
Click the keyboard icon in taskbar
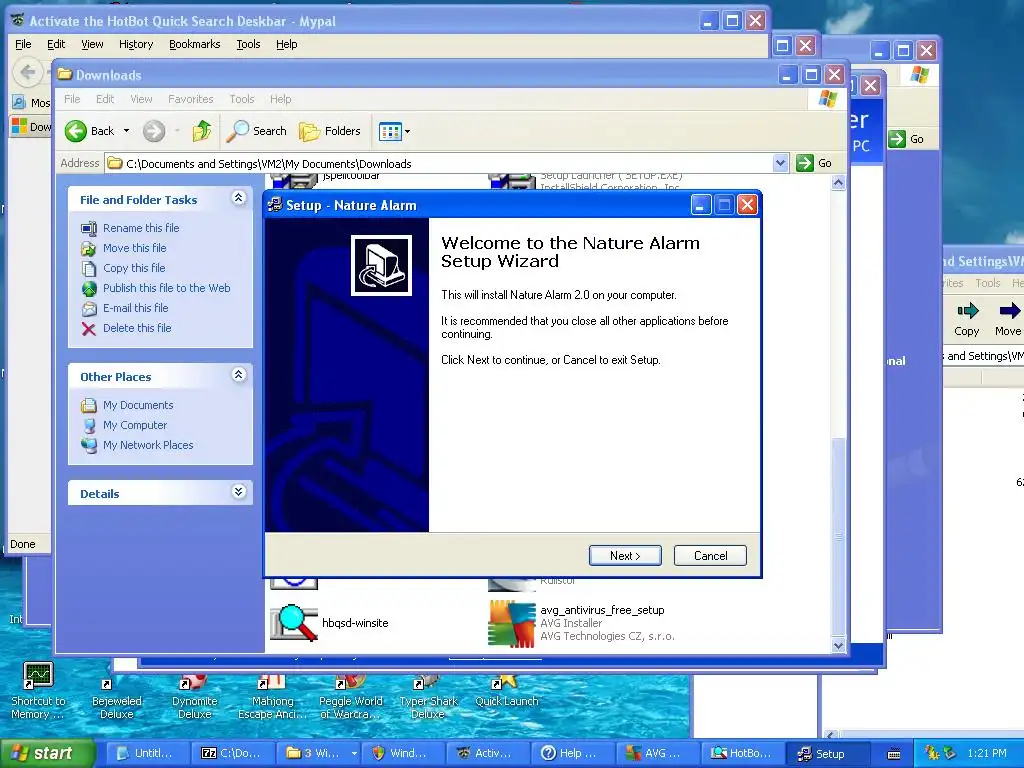[x=893, y=754]
